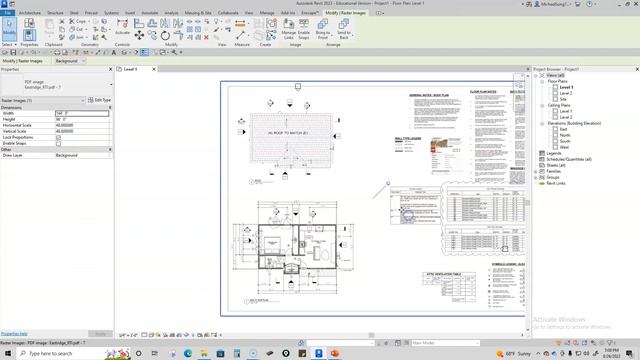
Task: Click Bring to Front
Action: pyautogui.click(x=322, y=29)
